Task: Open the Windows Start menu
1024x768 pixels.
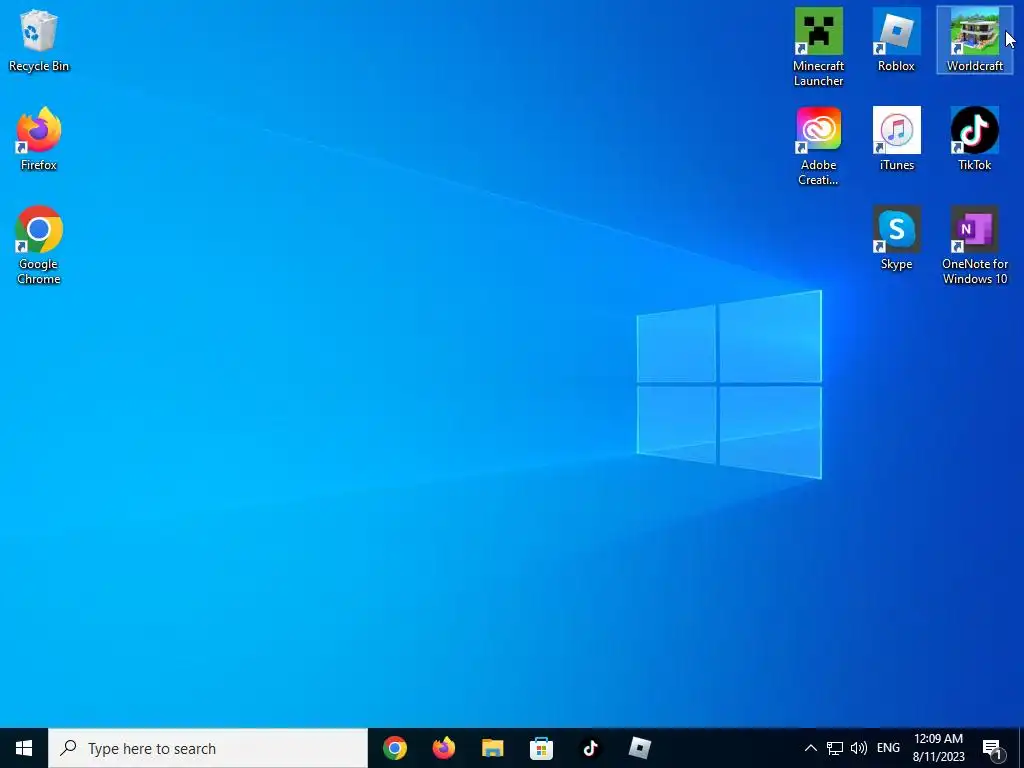Action: (x=24, y=748)
